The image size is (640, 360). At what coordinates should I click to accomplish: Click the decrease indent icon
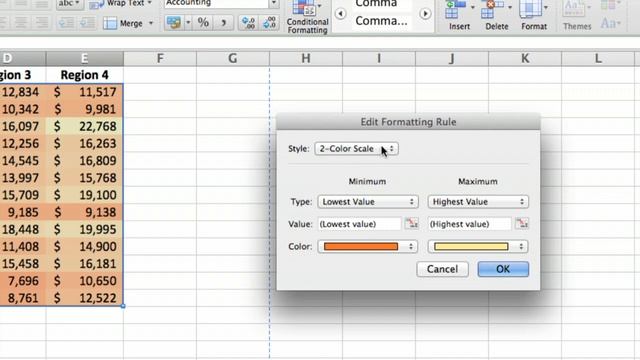(67, 23)
